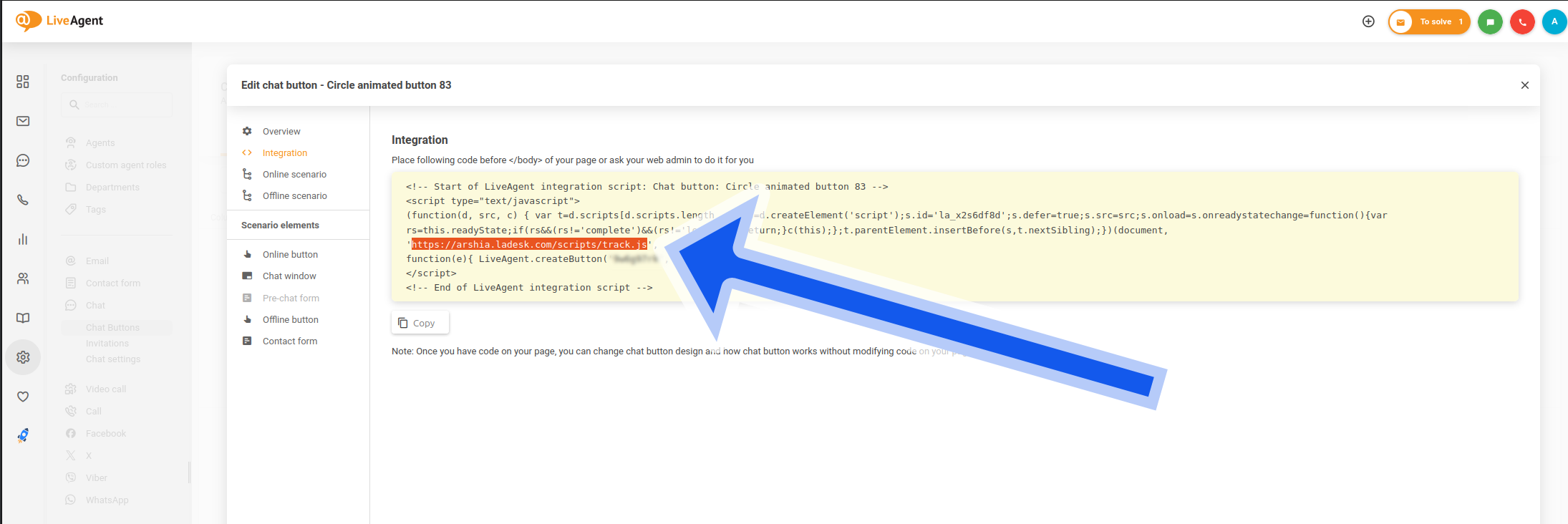Click the green chat status button

(1490, 21)
